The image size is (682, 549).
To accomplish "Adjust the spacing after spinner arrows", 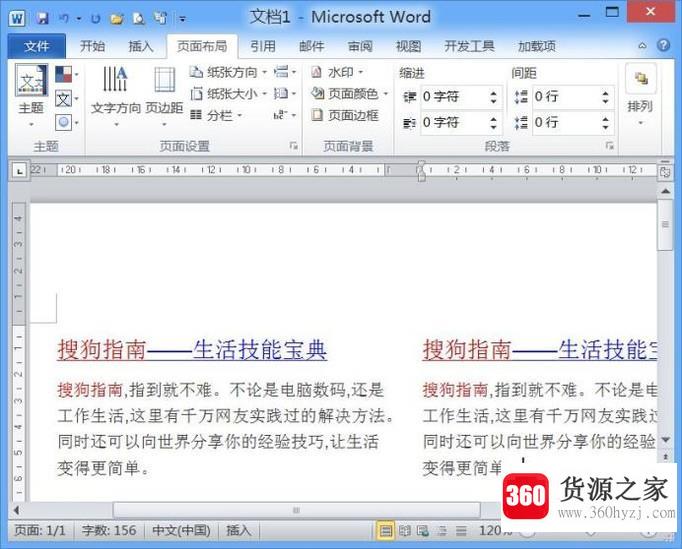I will pos(605,123).
